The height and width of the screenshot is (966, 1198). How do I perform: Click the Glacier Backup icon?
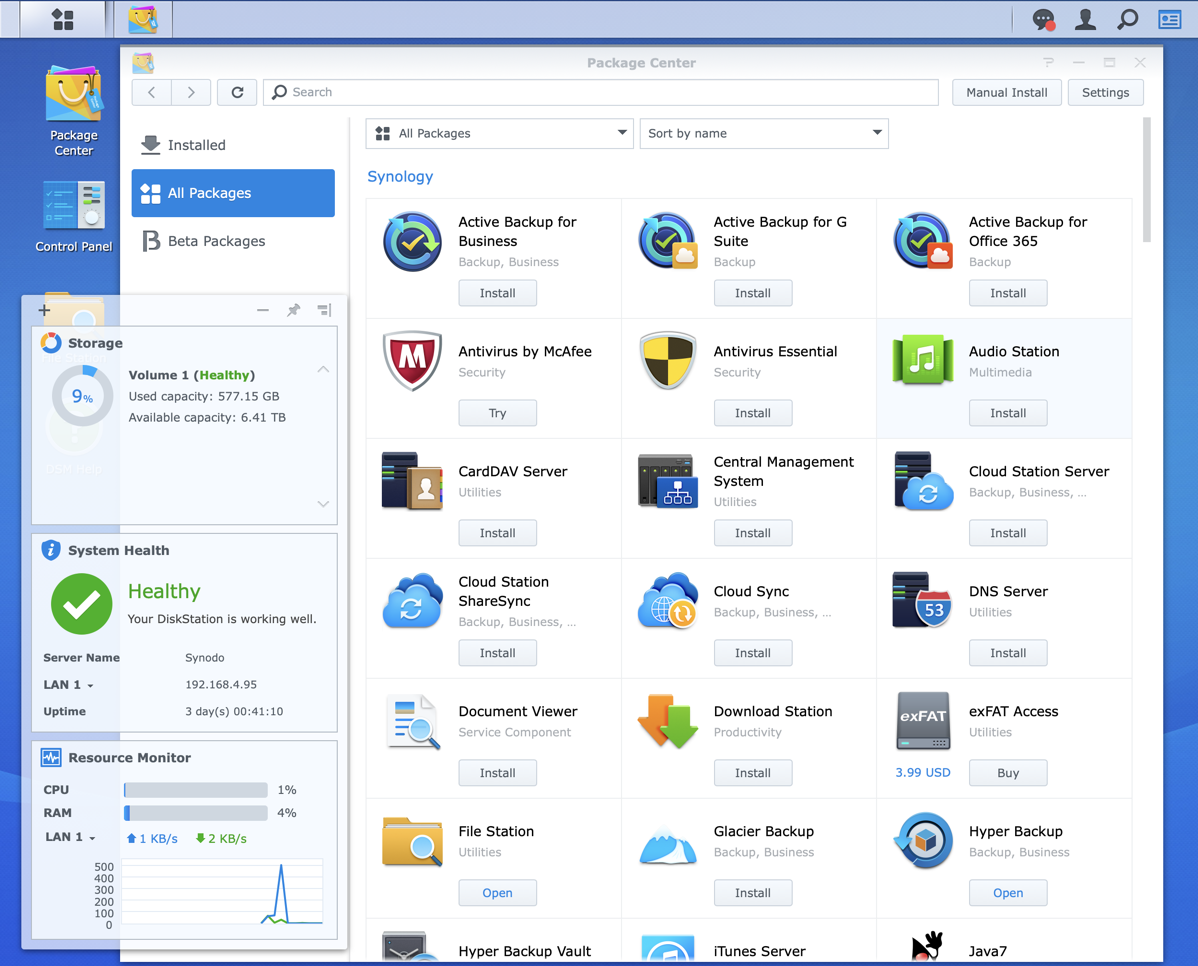coord(668,847)
